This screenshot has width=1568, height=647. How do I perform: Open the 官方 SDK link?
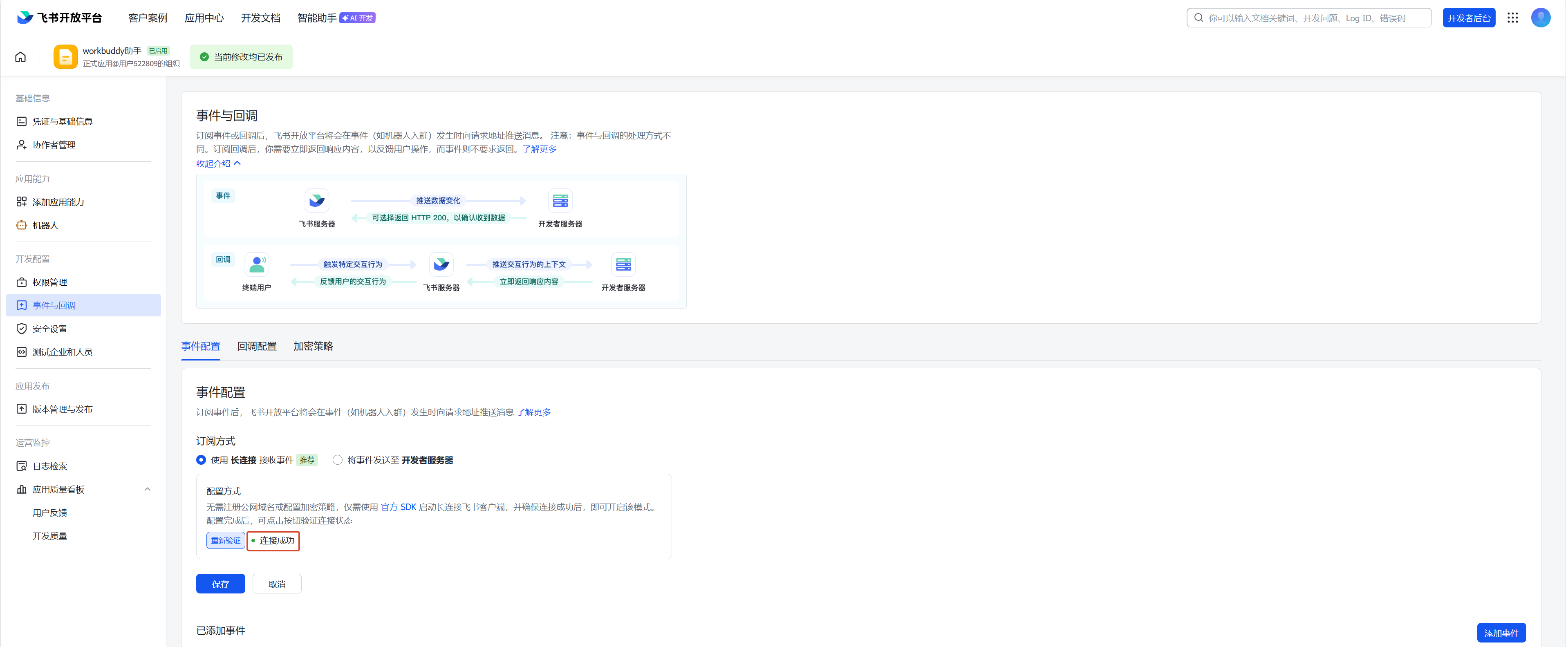(398, 507)
